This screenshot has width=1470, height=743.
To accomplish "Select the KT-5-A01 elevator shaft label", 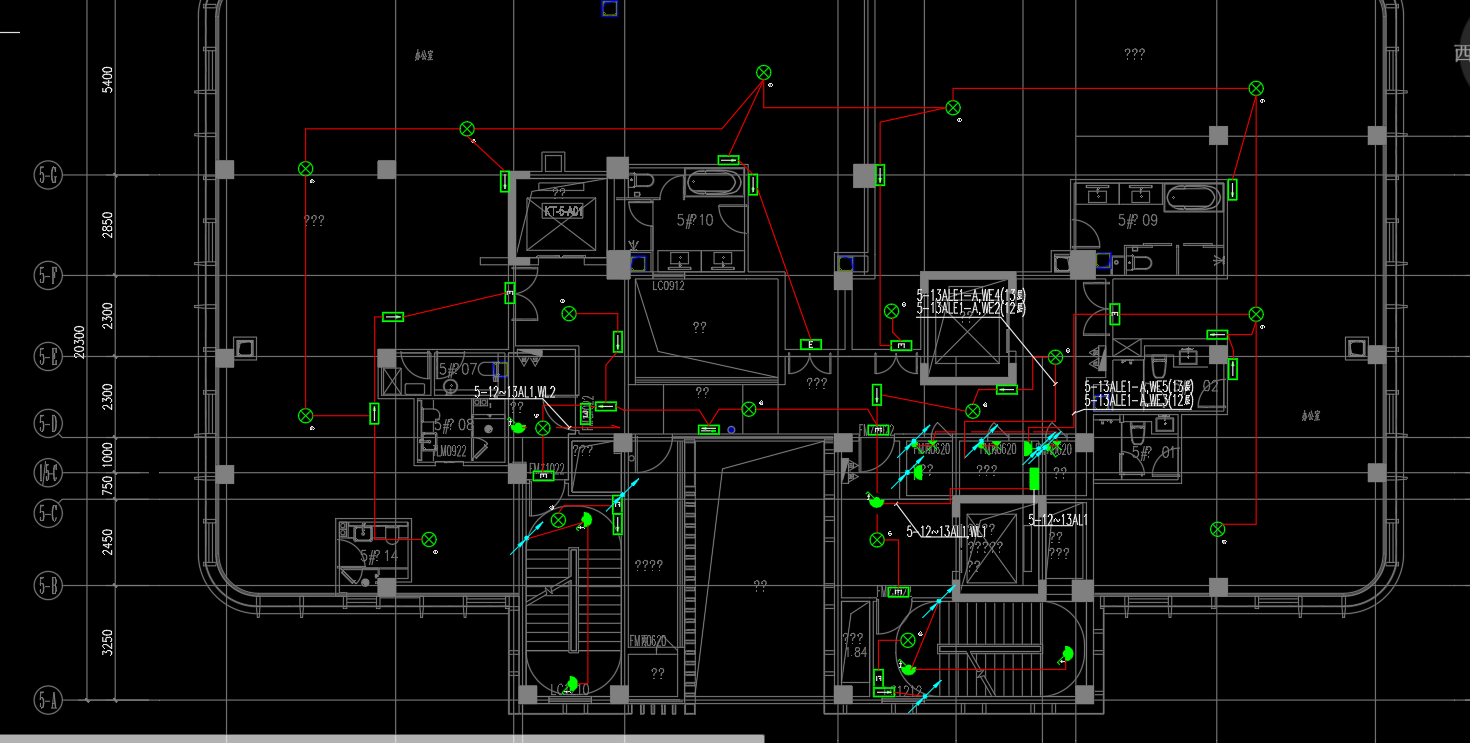I will pos(563,212).
